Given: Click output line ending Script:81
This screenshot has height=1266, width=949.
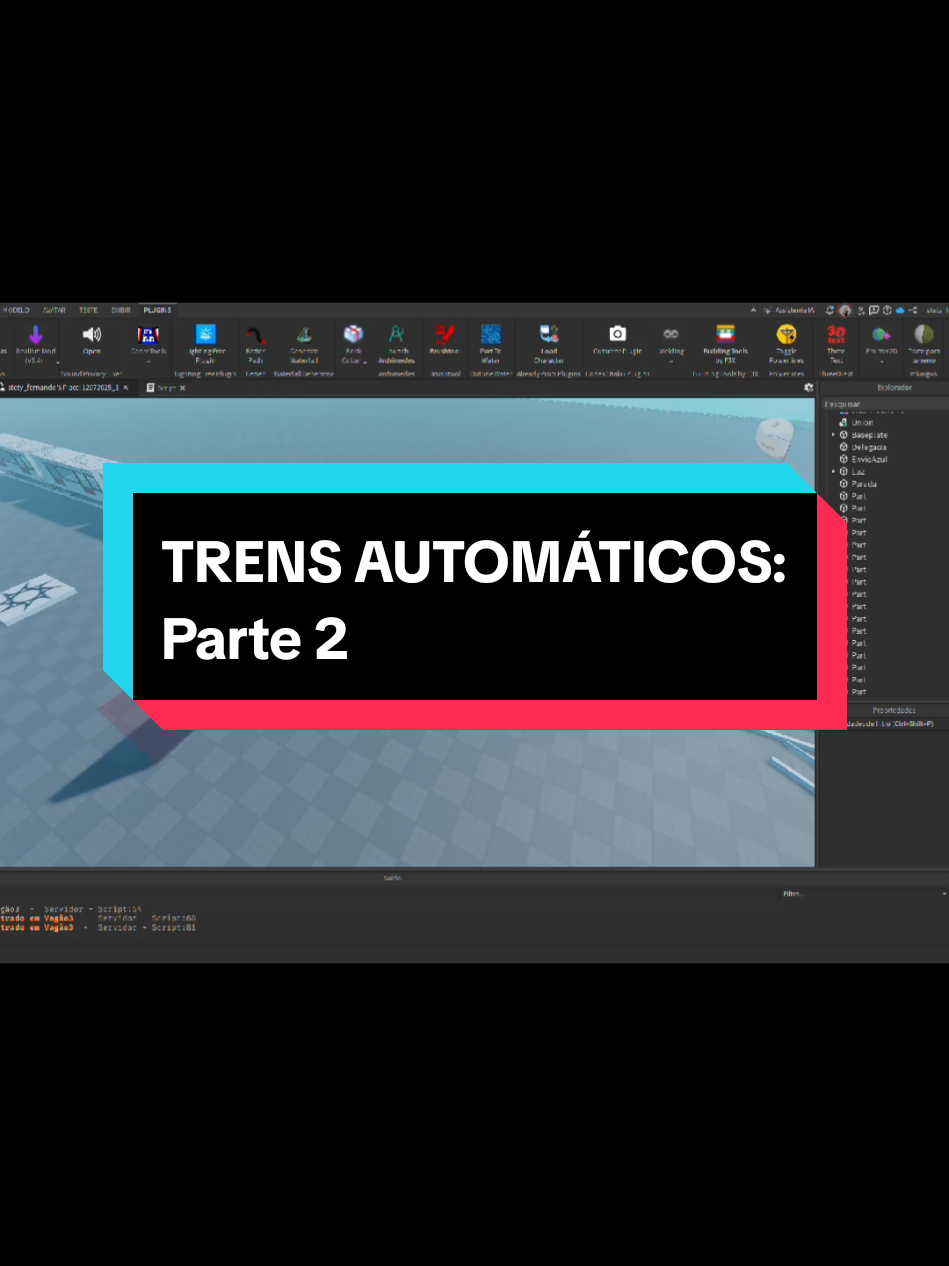Looking at the screenshot, I should pyautogui.click(x=98, y=927).
